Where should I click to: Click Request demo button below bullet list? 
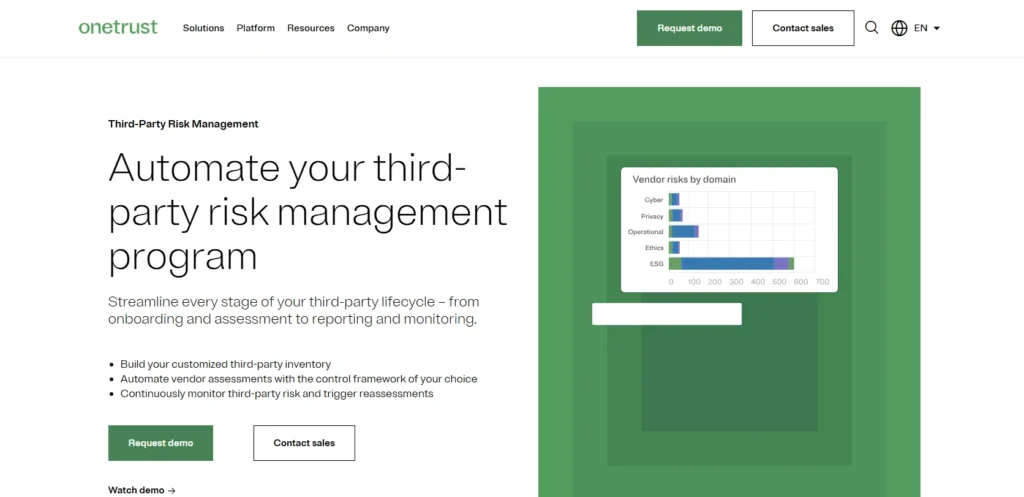coord(161,443)
